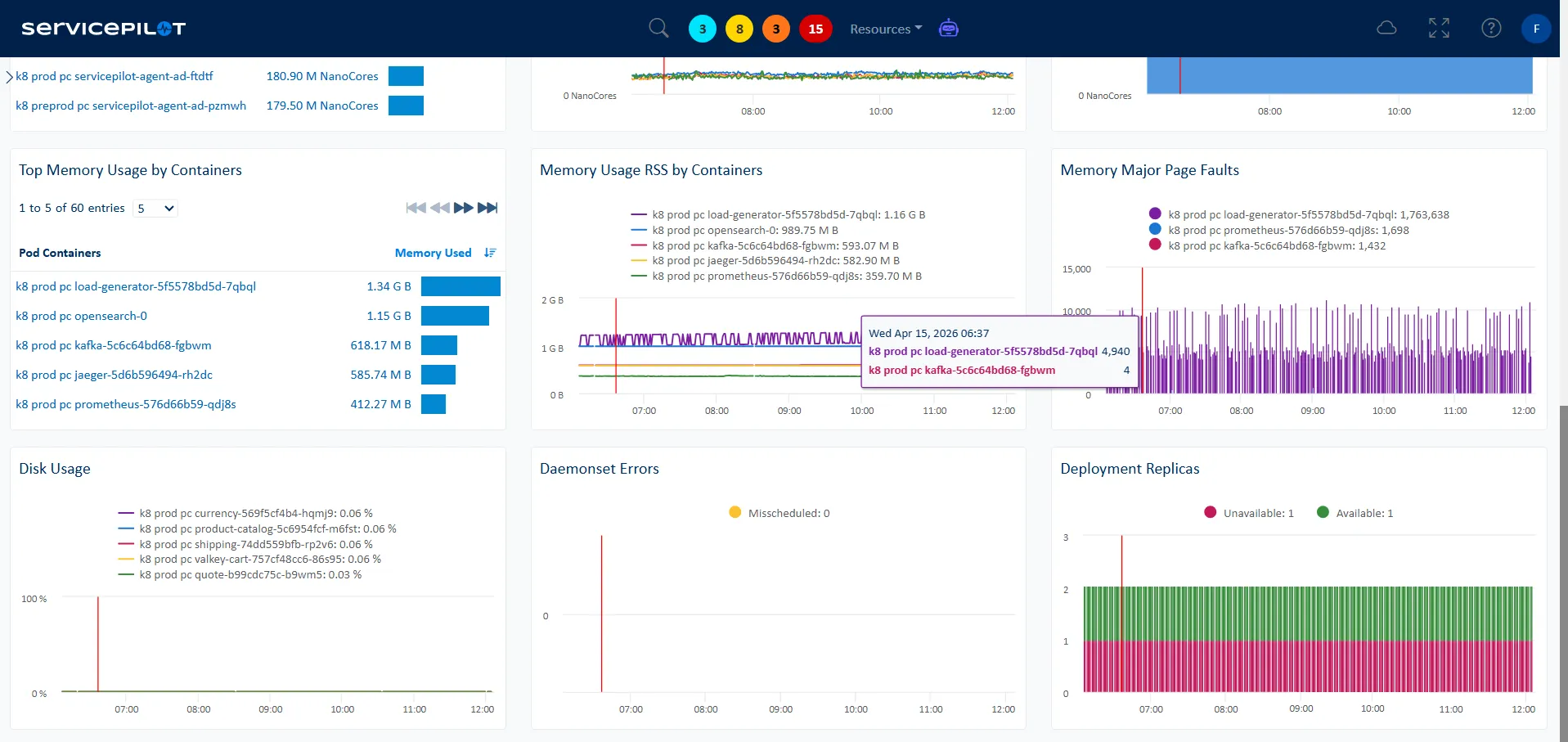Click the ServicePilot AI assistant robot icon

(x=948, y=28)
